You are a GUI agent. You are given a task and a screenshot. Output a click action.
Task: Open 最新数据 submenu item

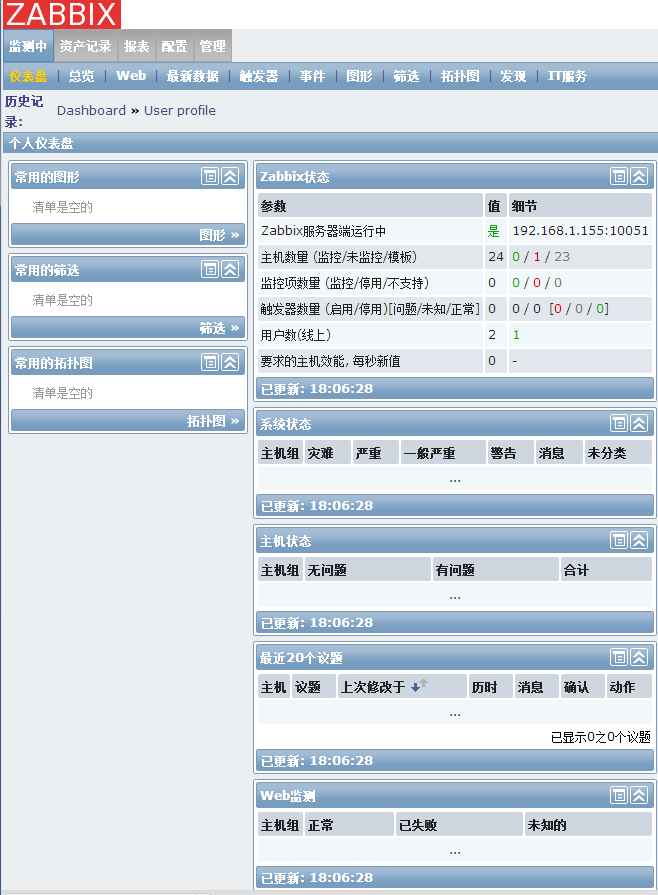[x=192, y=76]
